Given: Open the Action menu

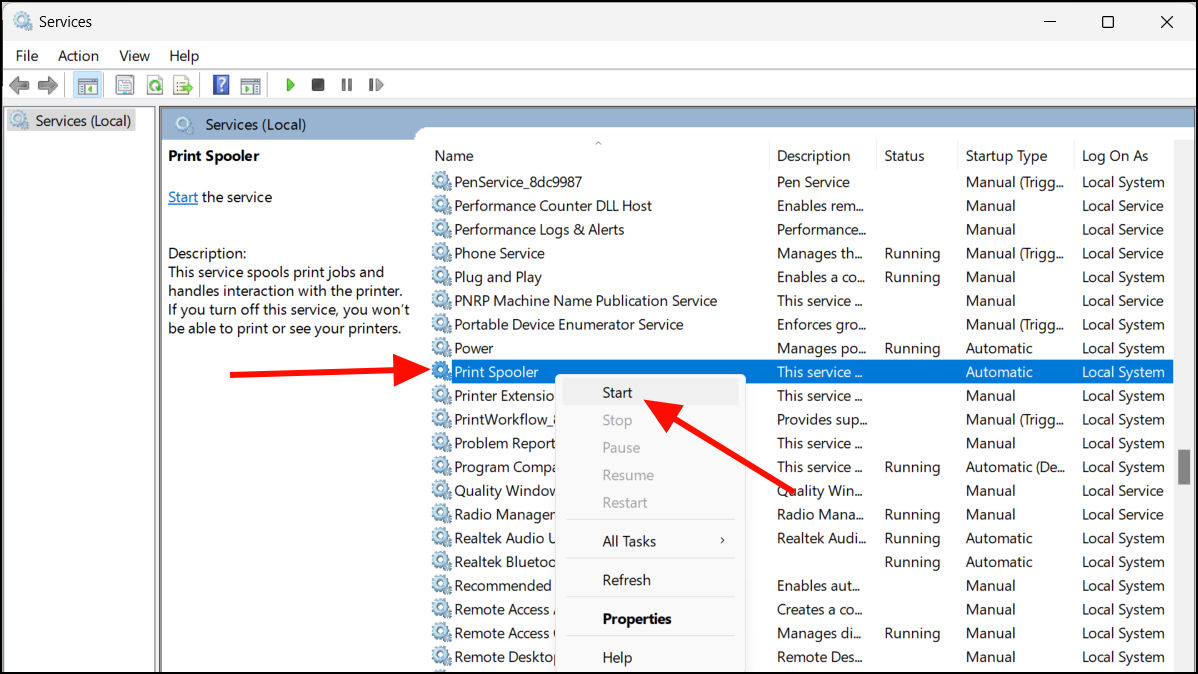Looking at the screenshot, I should [78, 56].
